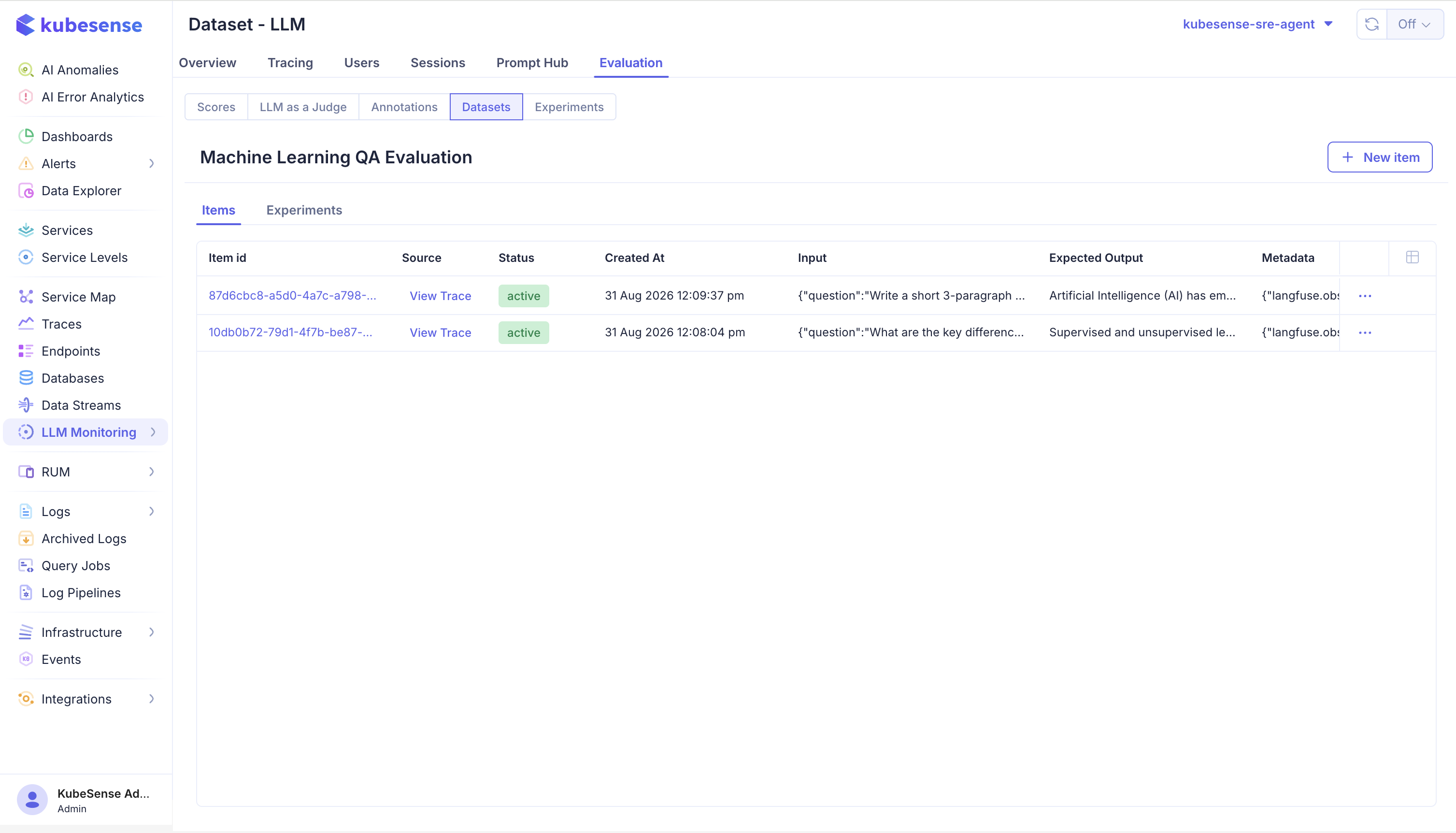
Task: Open Events sidebar icon
Action: 26,659
